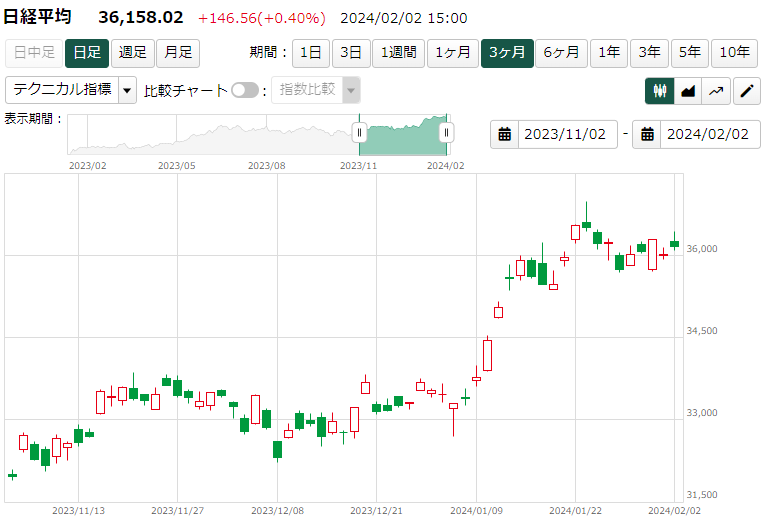Click the end date calendar icon
The width and height of the screenshot is (775, 526).
point(647,134)
